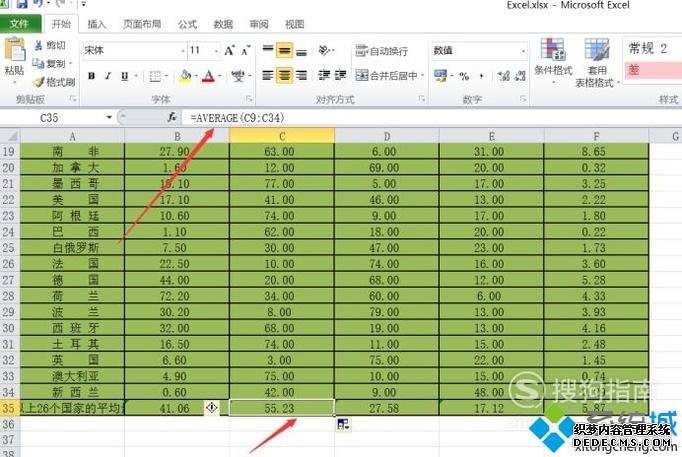Align text left in cell

coord(268,76)
